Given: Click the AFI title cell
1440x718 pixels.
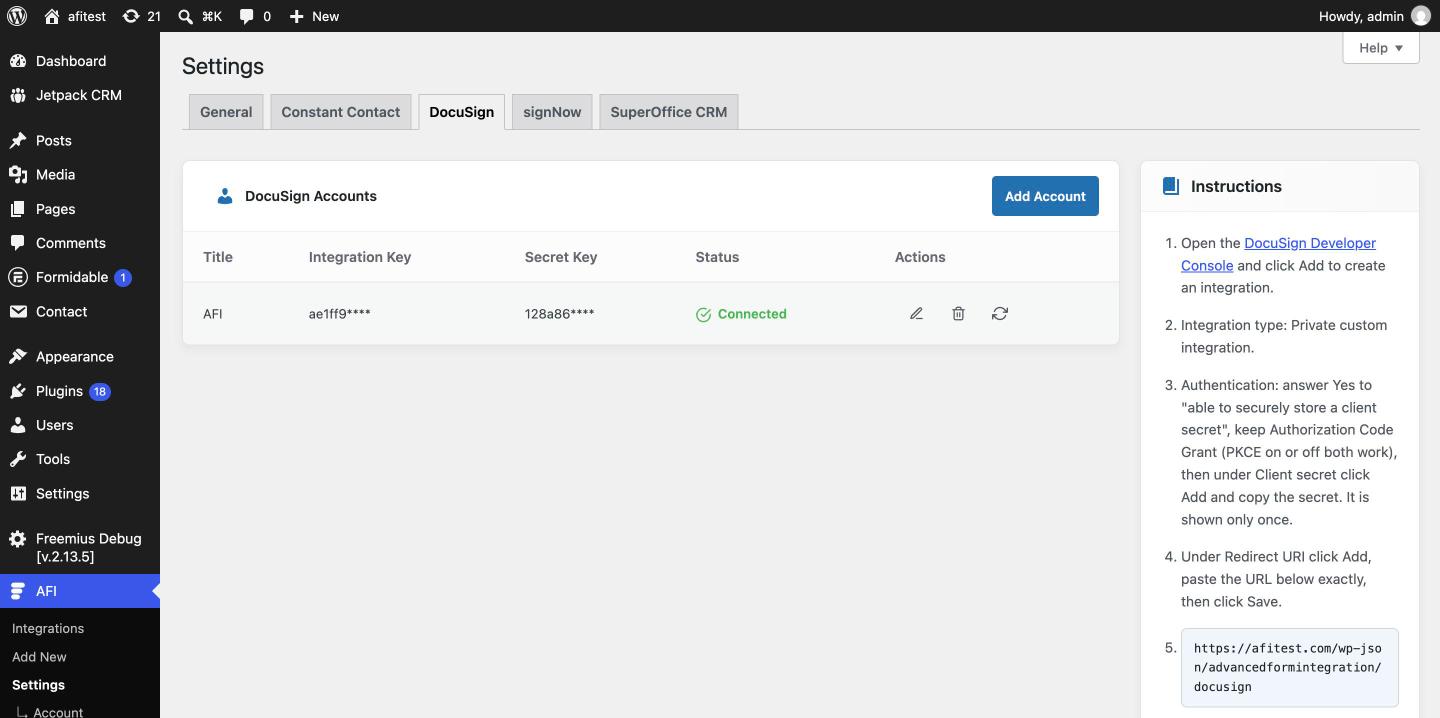Looking at the screenshot, I should [213, 314].
